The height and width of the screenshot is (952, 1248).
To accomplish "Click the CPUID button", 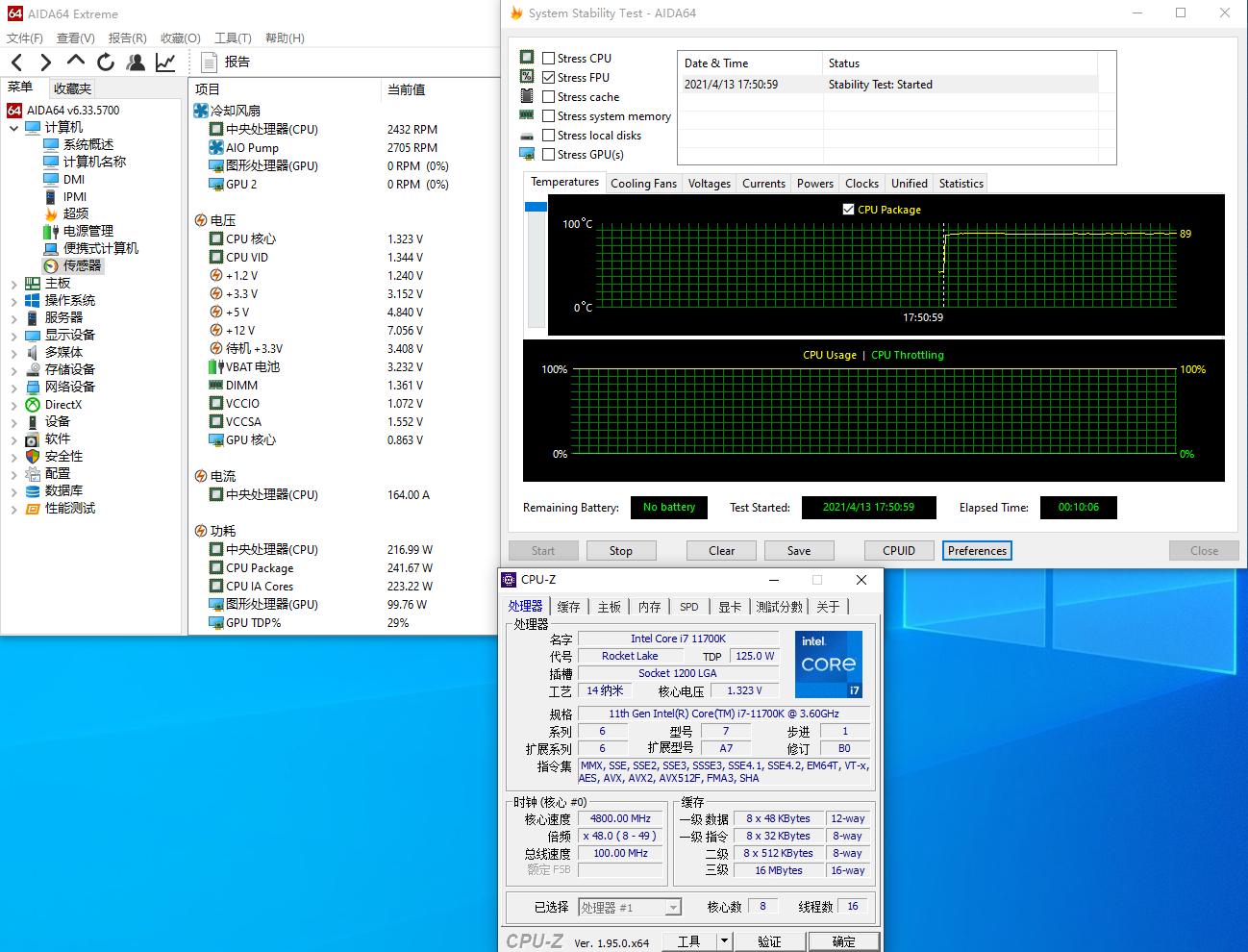I will (899, 551).
